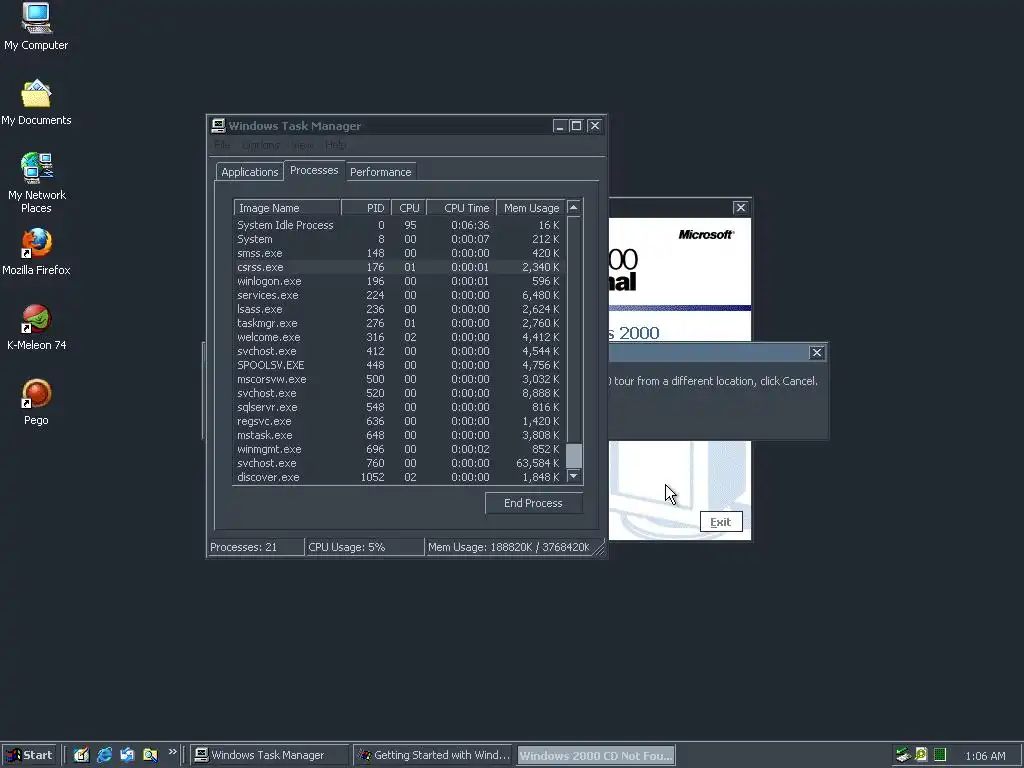Select the SPOOLSV.EXE process row
The image size is (1024, 768).
(399, 365)
